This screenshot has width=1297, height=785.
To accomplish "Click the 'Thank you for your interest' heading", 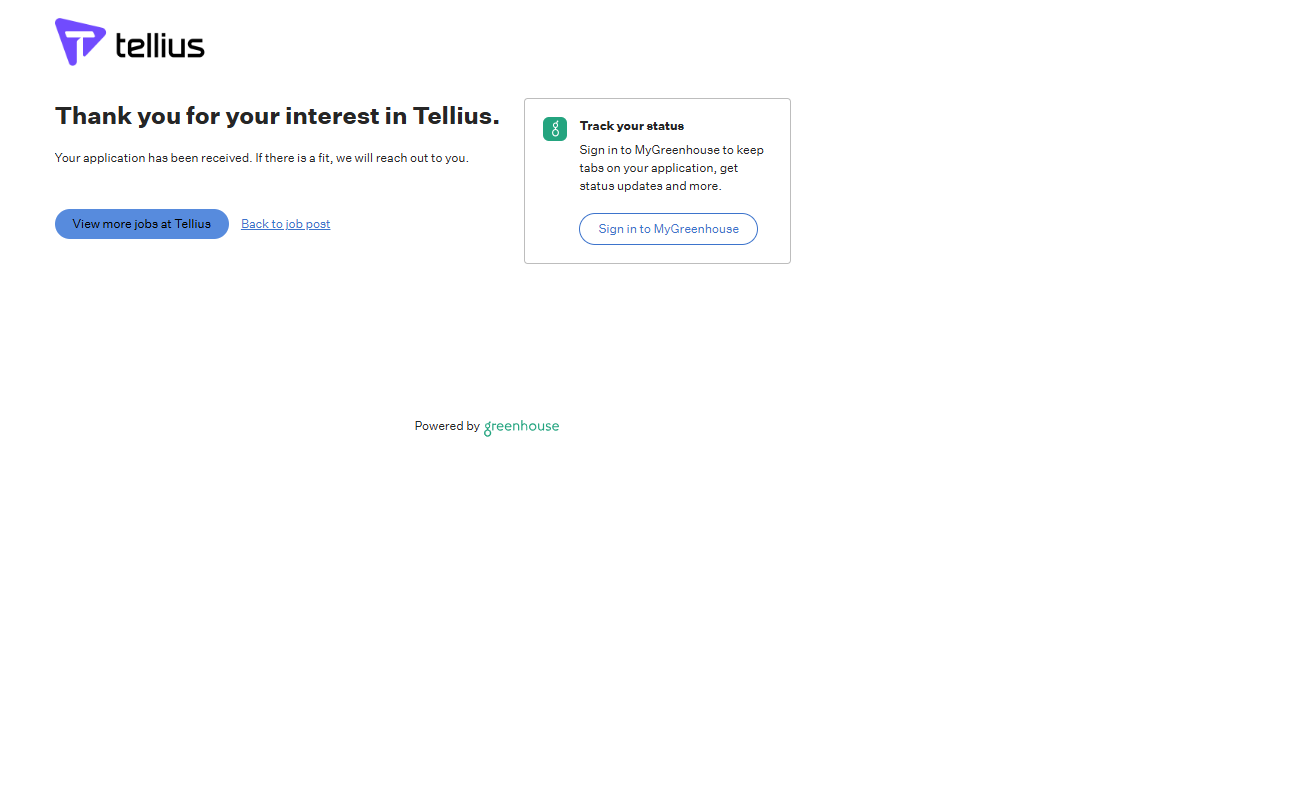I will pos(277,116).
